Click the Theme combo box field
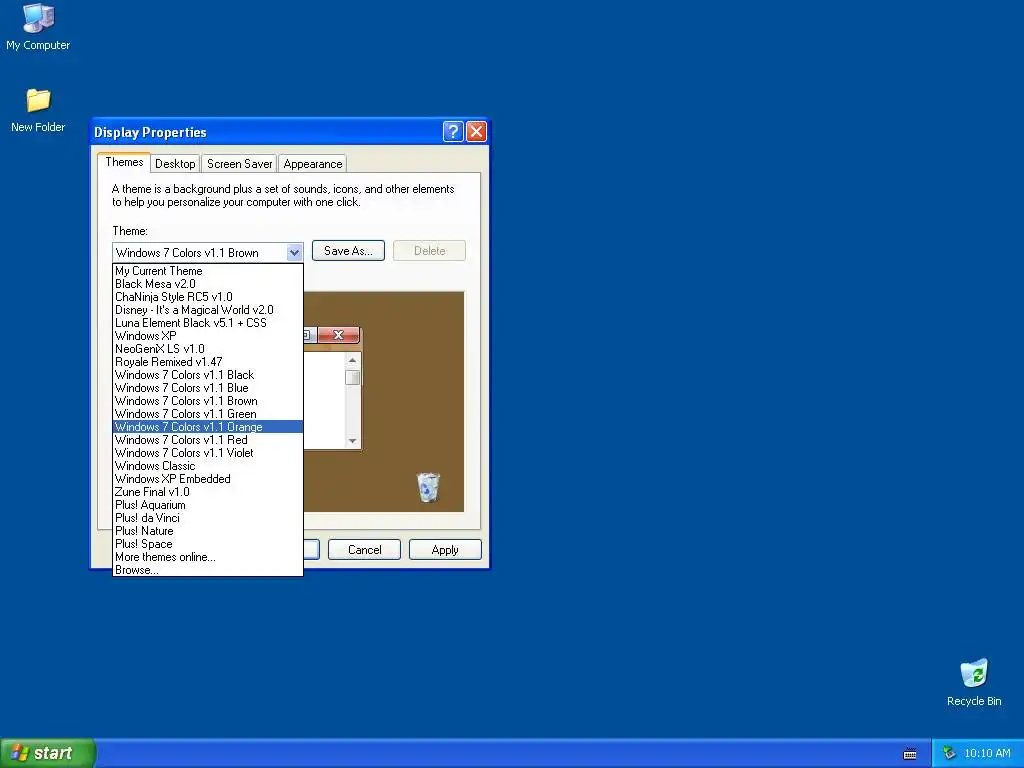1024x768 pixels. pos(208,252)
